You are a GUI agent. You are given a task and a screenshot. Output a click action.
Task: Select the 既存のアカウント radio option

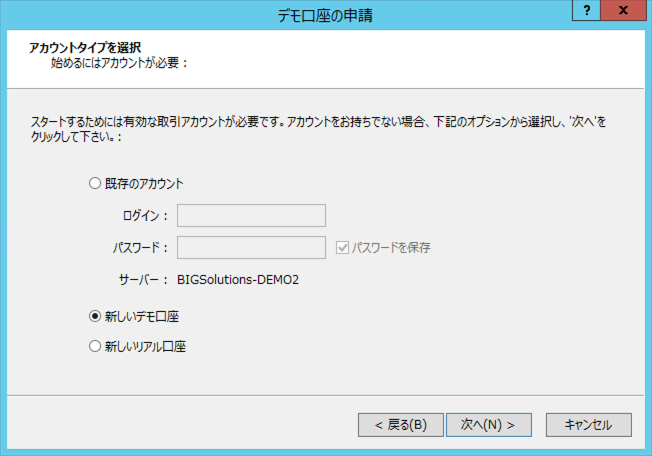(96, 183)
